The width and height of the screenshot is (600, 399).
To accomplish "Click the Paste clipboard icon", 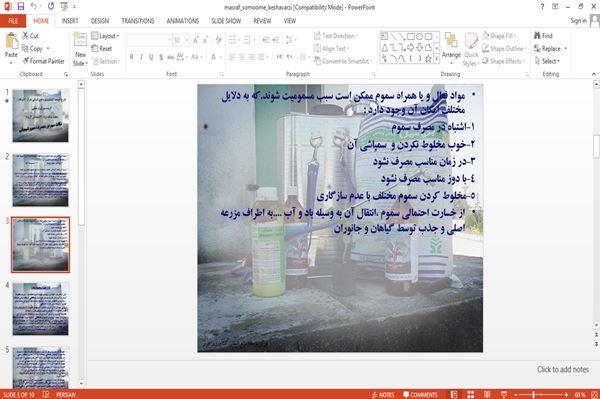I will click(11, 41).
